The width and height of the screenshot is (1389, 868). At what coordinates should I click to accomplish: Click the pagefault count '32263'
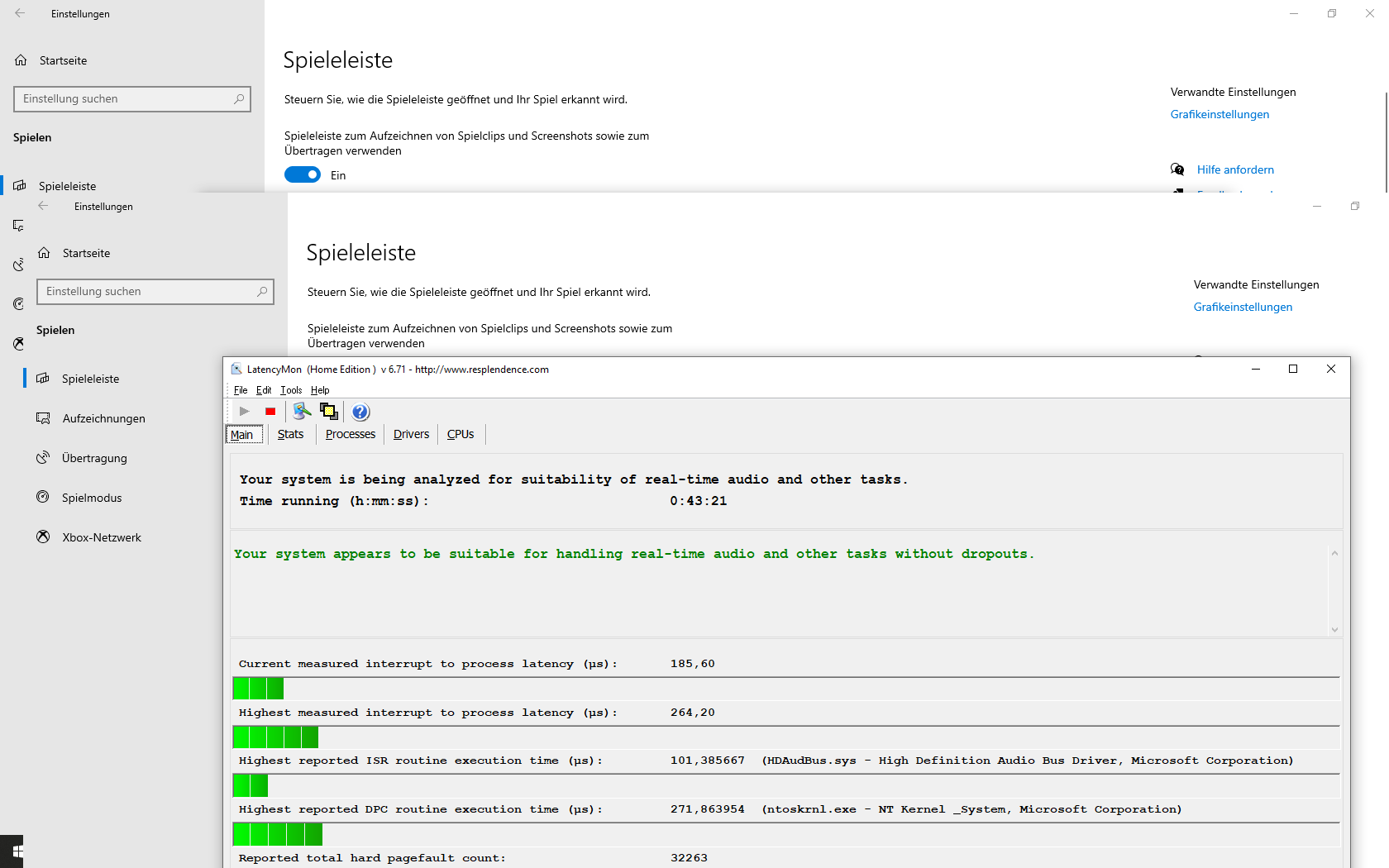690,858
